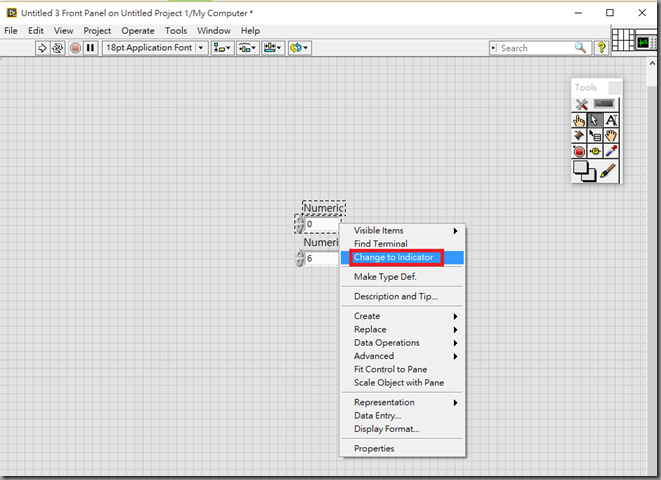Click the LabVIEW icon in title bar

point(11,13)
